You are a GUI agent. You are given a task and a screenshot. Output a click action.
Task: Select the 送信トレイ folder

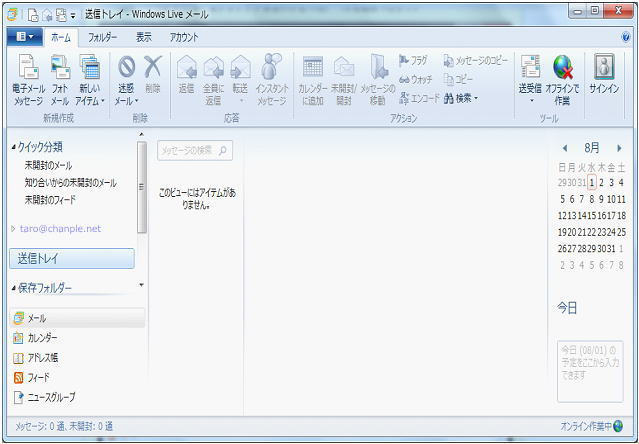(x=72, y=258)
